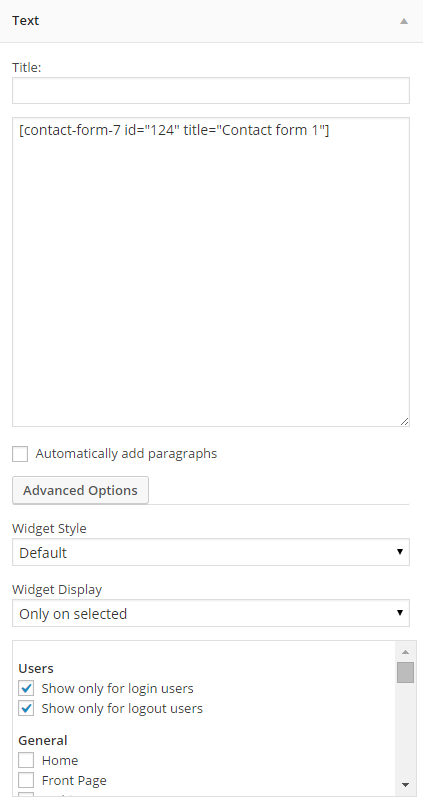The height and width of the screenshot is (806, 423).
Task: Check the Home checkbox
Action: tap(26, 760)
